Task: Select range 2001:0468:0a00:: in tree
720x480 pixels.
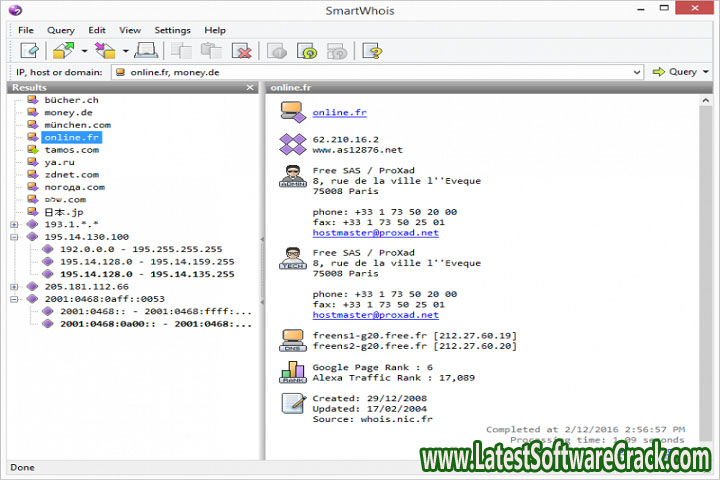Action: coord(156,324)
